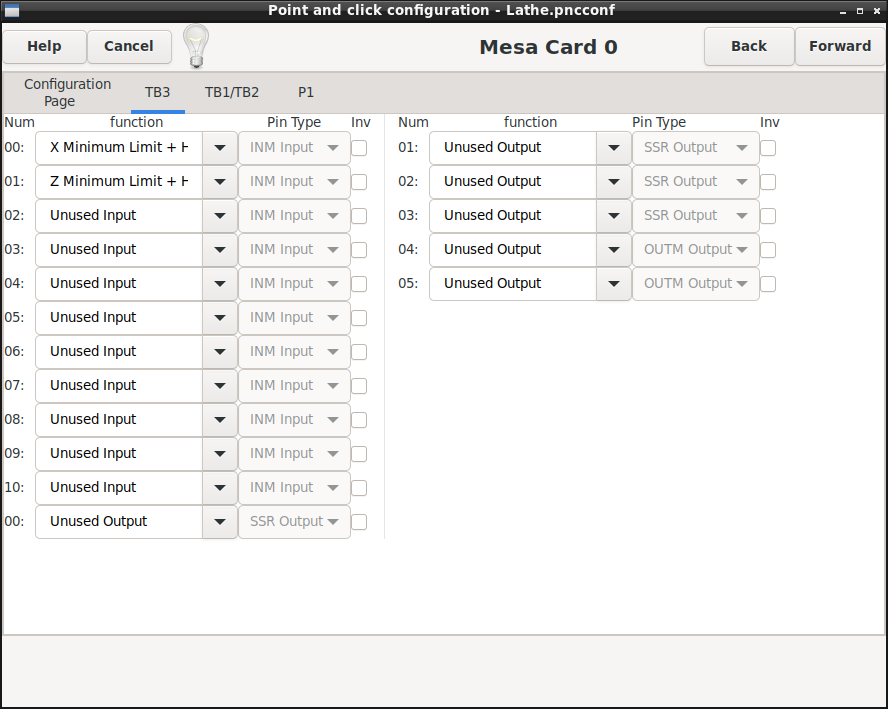Open the P1 tab

coord(306,92)
